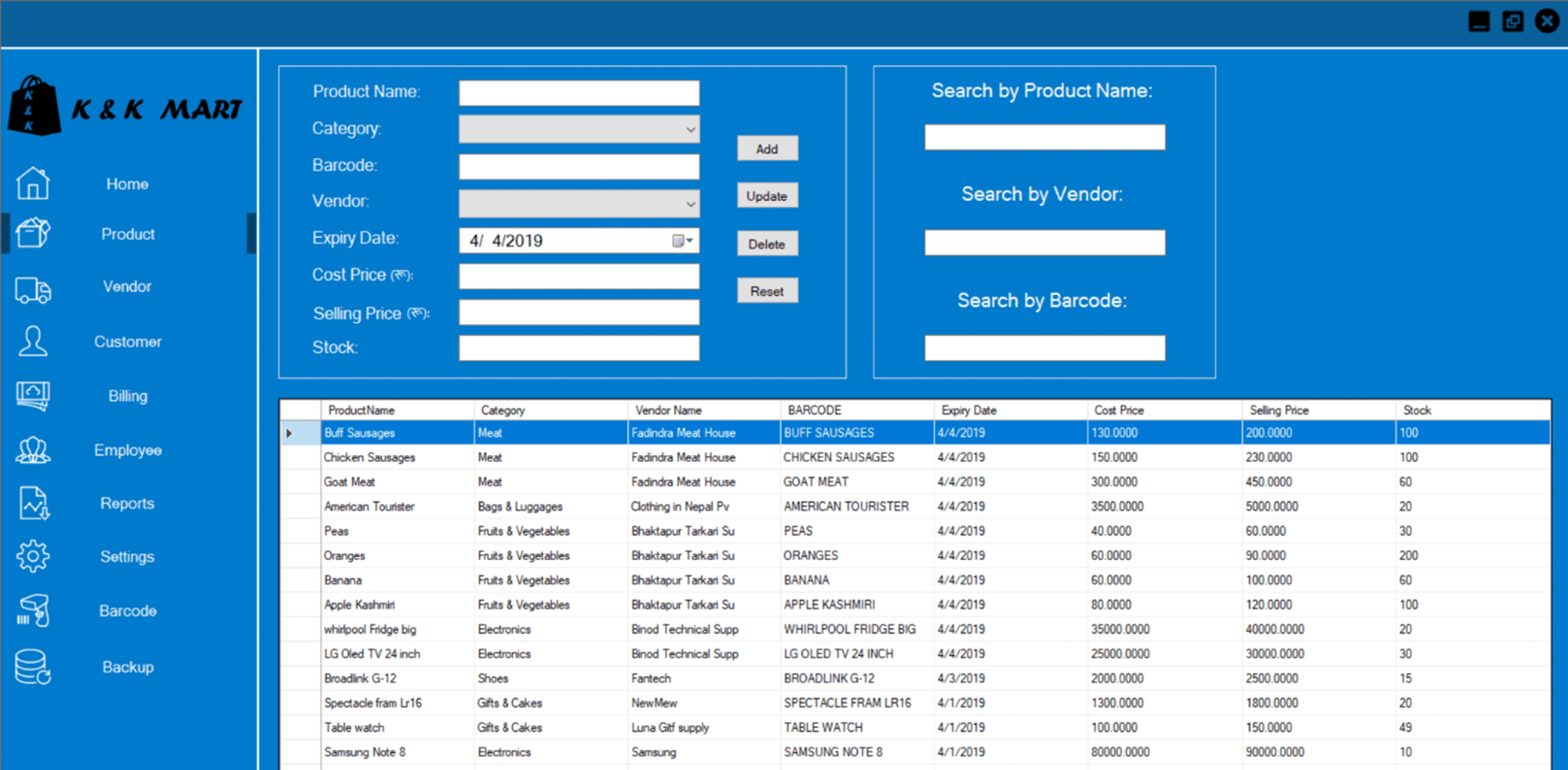Open the Reports section label
The height and width of the screenshot is (770, 1568).
click(x=127, y=503)
